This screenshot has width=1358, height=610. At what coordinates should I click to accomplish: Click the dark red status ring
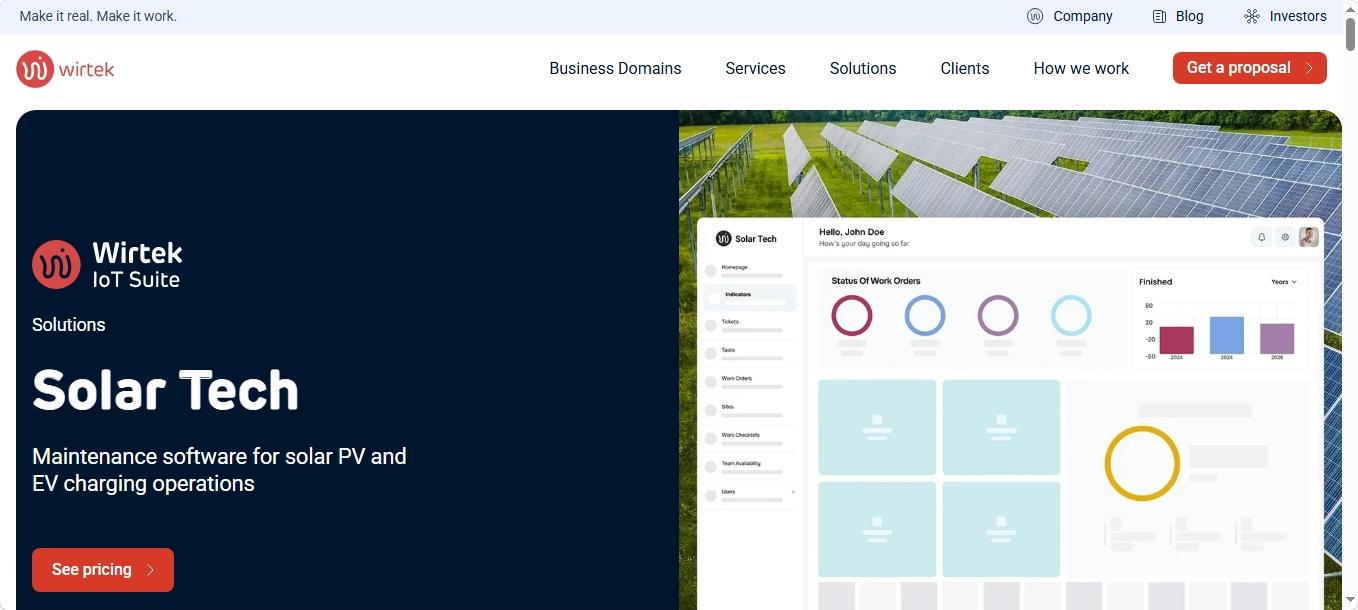pyautogui.click(x=852, y=315)
